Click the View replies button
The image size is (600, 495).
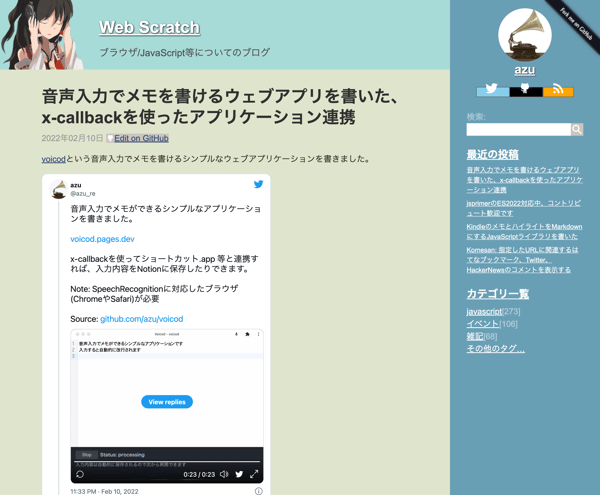tap(167, 402)
